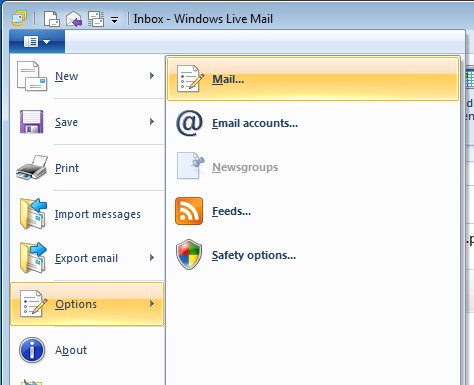Click the blue application menu button
The image size is (474, 385).
point(37,42)
